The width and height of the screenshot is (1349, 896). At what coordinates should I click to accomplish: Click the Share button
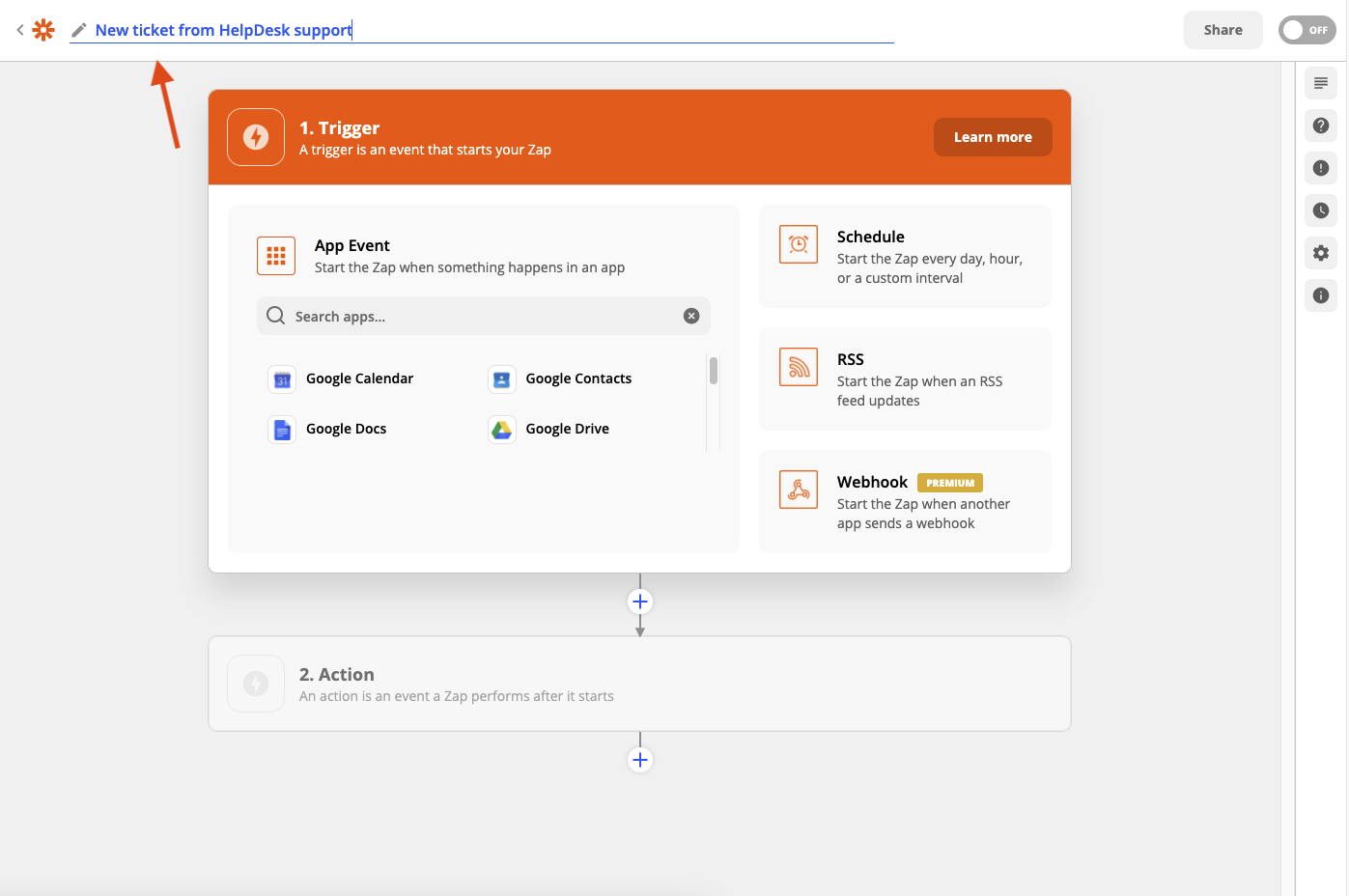click(1223, 30)
